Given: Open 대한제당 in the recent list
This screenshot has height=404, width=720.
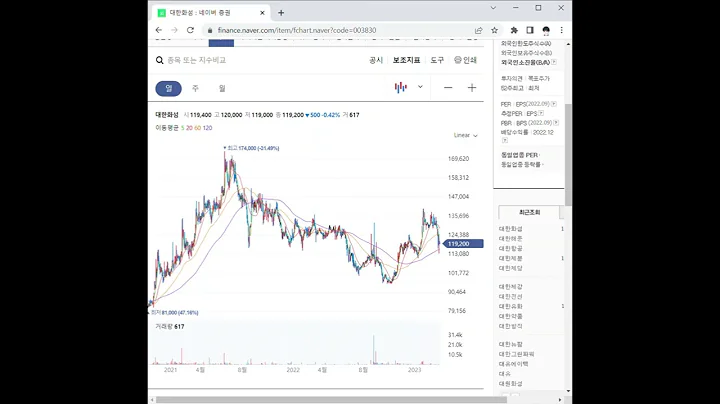Looking at the screenshot, I should (511, 268).
